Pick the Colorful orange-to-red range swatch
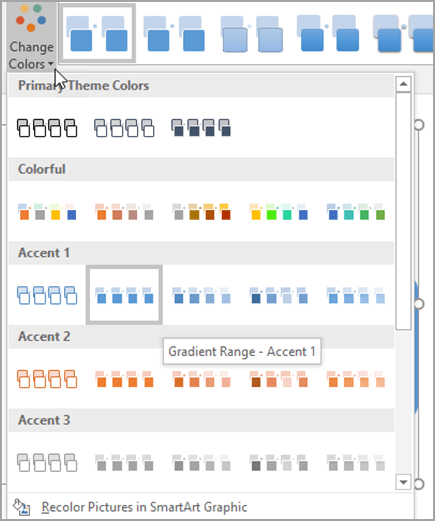 (x=201, y=212)
